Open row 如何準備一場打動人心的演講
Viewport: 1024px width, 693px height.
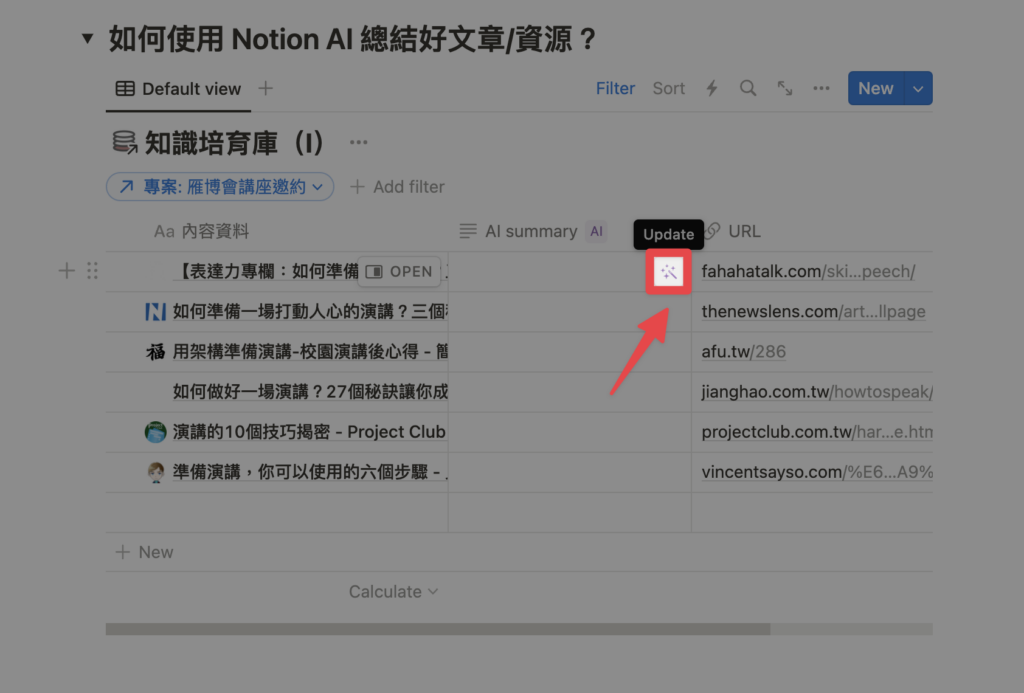(x=310, y=312)
